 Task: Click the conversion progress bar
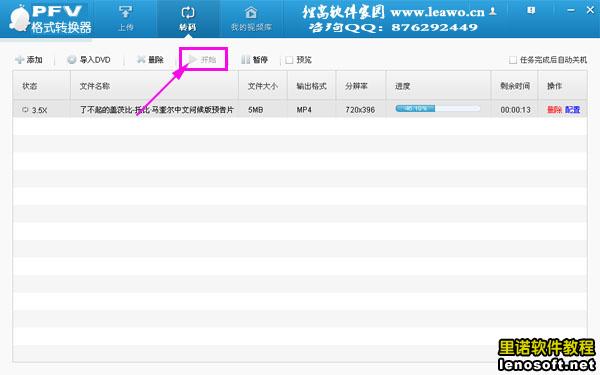438,109
